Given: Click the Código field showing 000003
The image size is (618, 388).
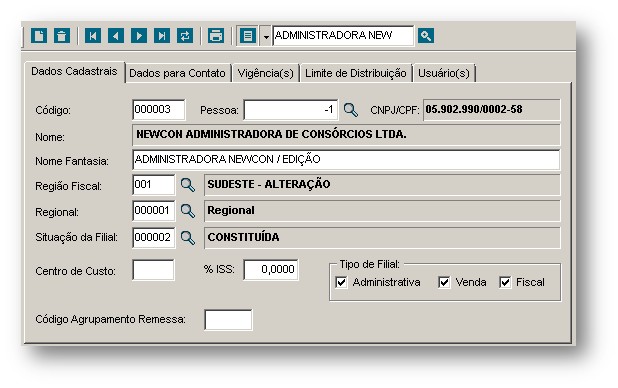Looking at the screenshot, I should coord(158,110).
